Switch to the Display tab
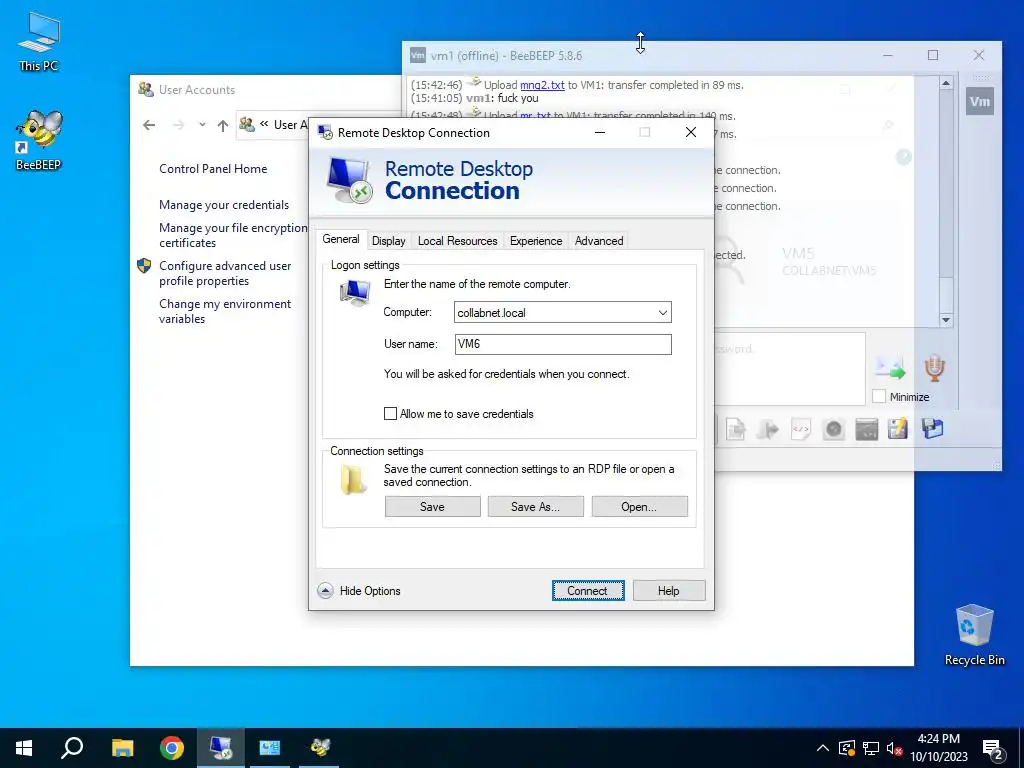 (389, 241)
